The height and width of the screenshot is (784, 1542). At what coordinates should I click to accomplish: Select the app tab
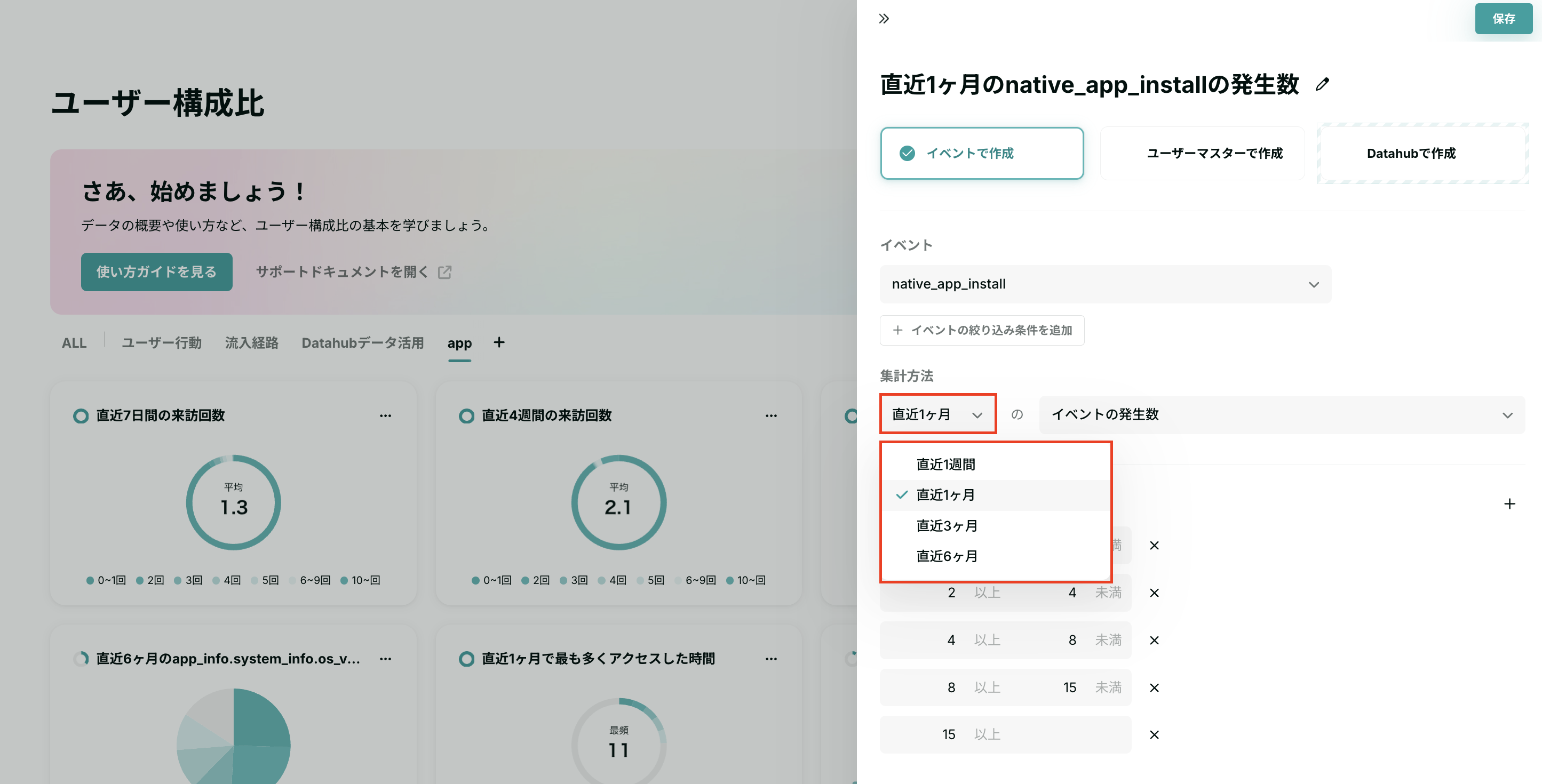click(x=459, y=343)
